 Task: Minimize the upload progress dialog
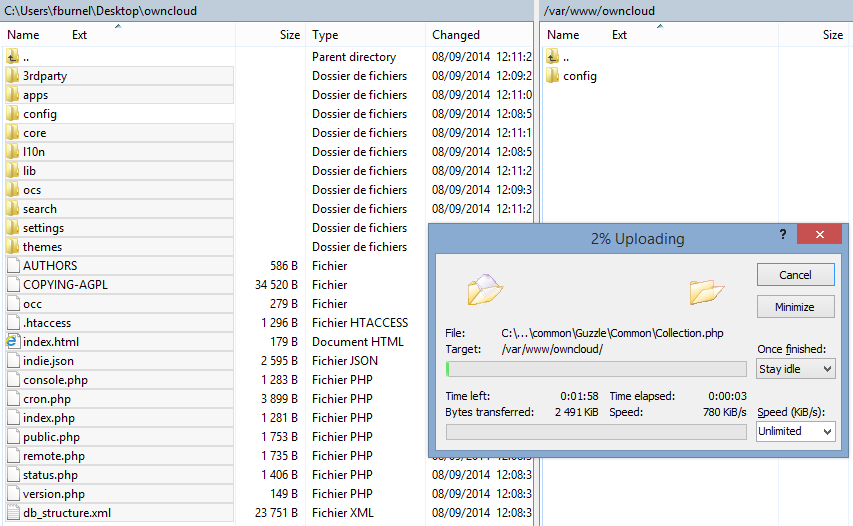(795, 307)
